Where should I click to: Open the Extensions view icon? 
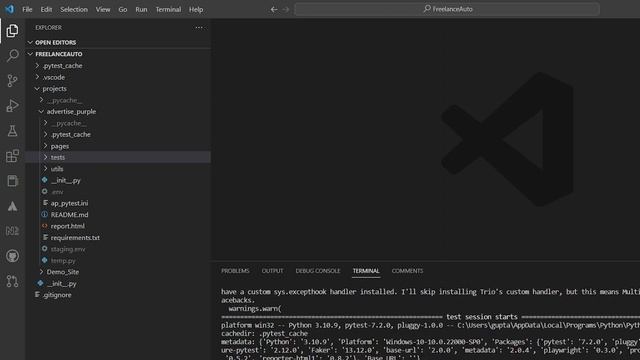12,156
